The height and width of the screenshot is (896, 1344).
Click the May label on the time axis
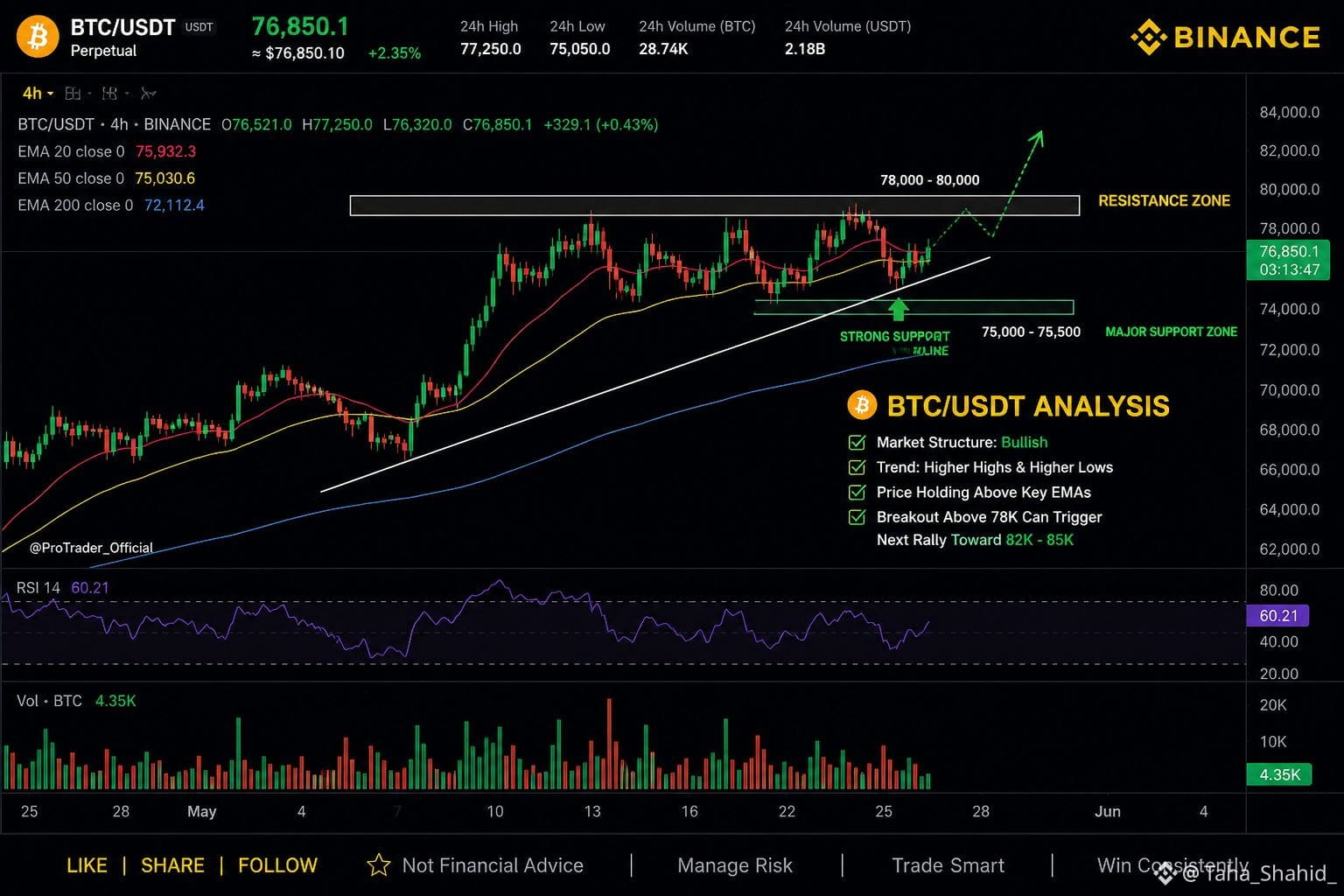(x=201, y=812)
